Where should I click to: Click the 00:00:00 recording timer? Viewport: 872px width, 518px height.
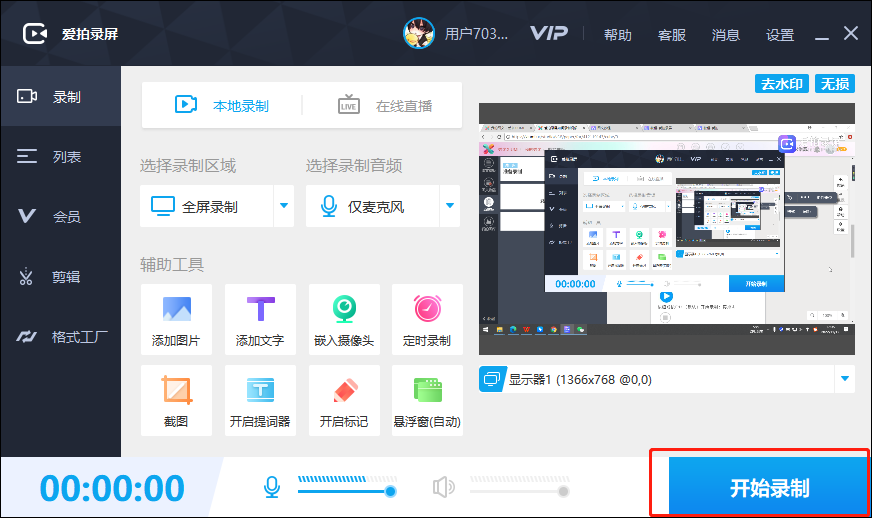(112, 489)
